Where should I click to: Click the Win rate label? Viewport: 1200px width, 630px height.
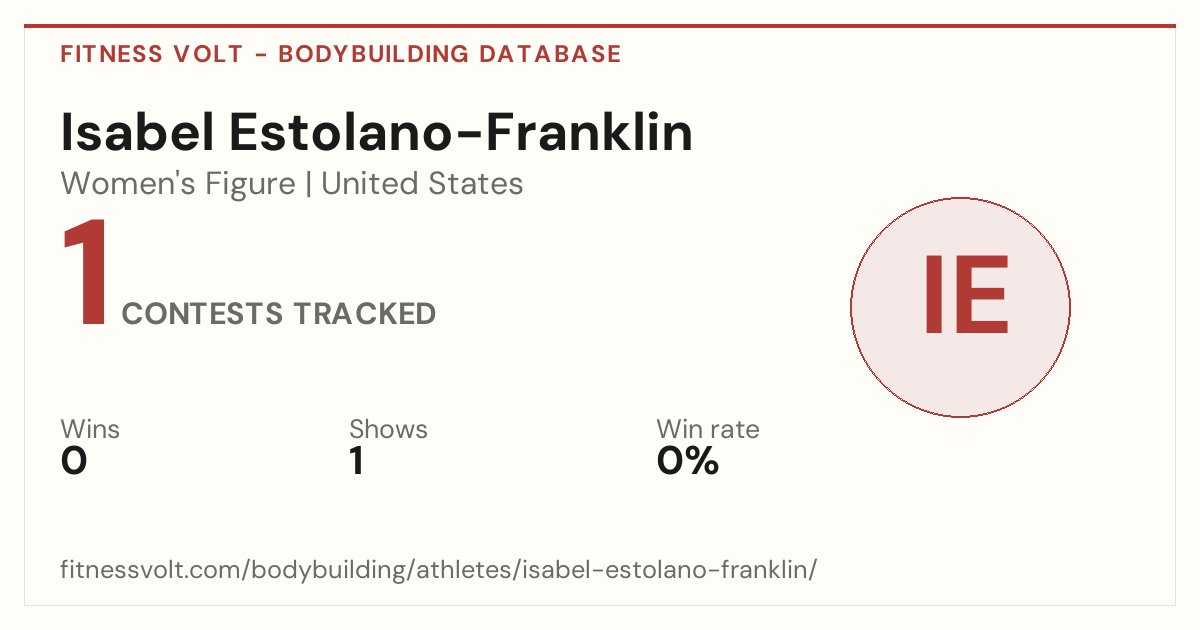pyautogui.click(x=708, y=429)
